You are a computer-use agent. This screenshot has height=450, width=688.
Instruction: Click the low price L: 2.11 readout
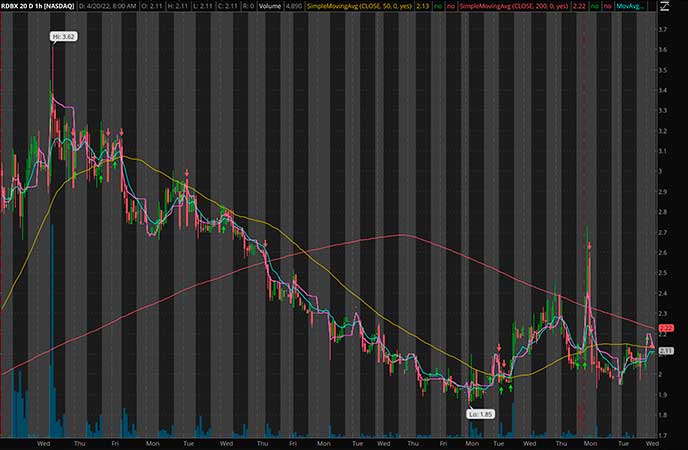tap(200, 5)
